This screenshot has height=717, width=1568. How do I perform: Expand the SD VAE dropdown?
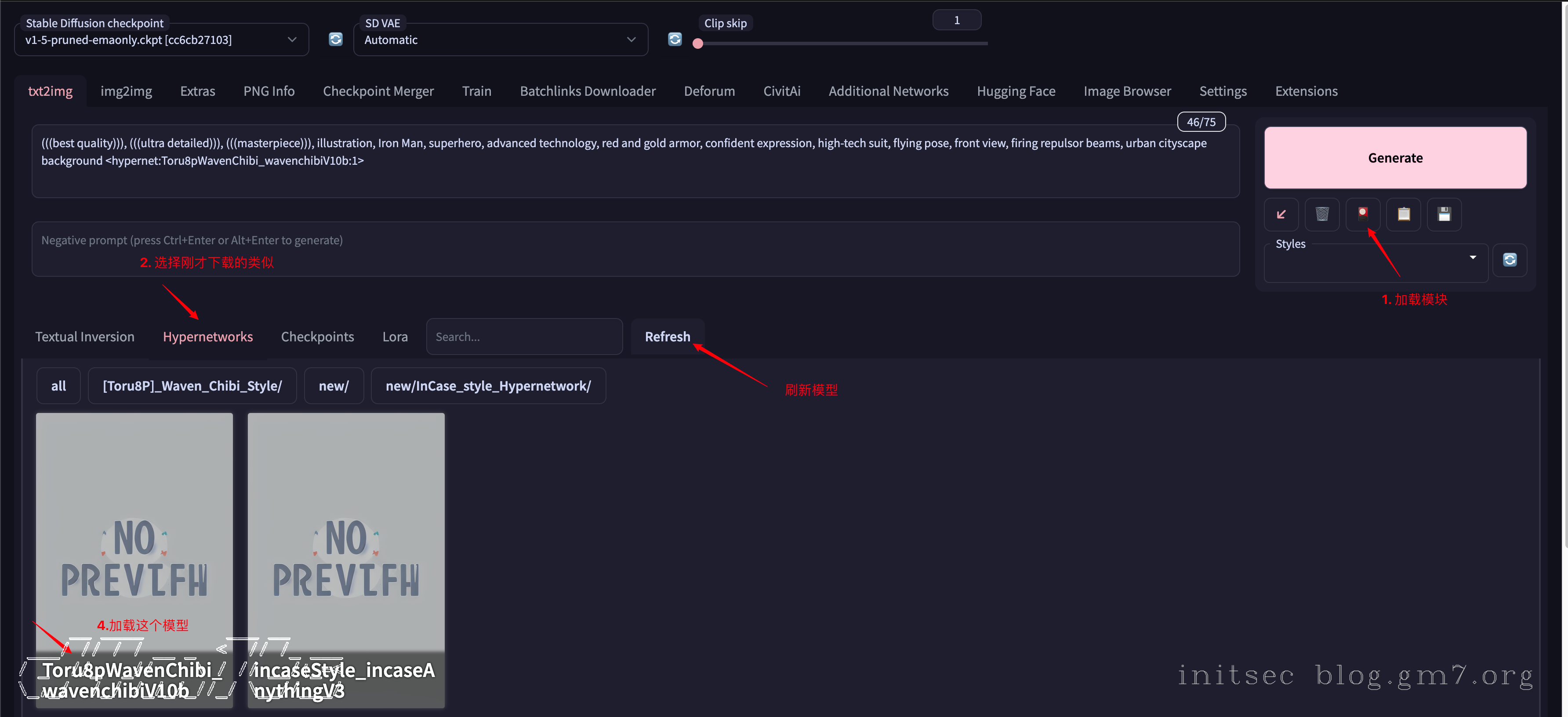(x=500, y=40)
